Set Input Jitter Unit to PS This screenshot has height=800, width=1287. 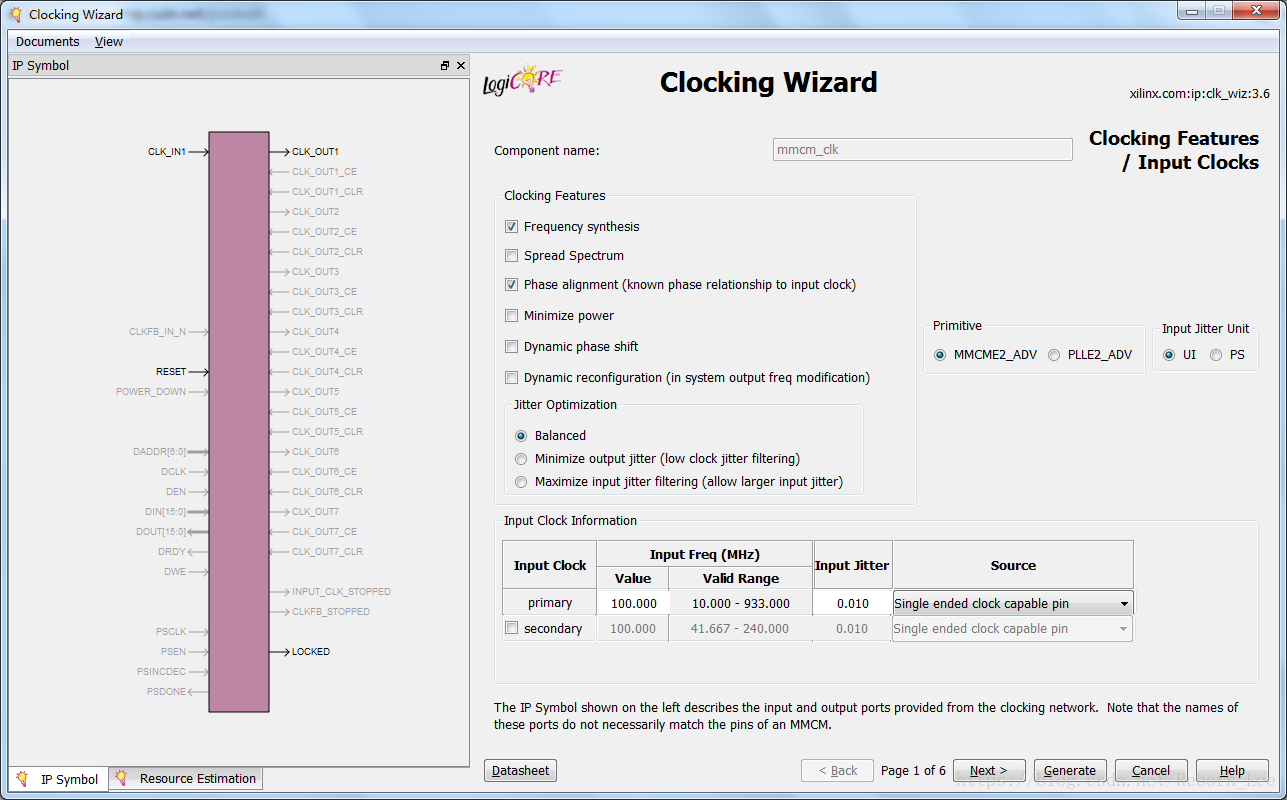(1216, 355)
